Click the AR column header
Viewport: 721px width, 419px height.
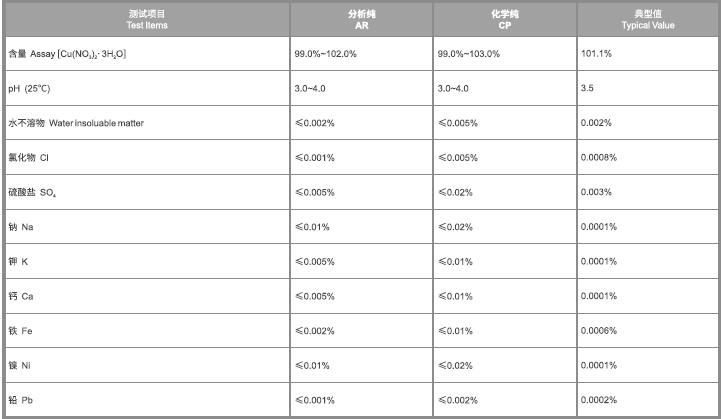(x=362, y=19)
